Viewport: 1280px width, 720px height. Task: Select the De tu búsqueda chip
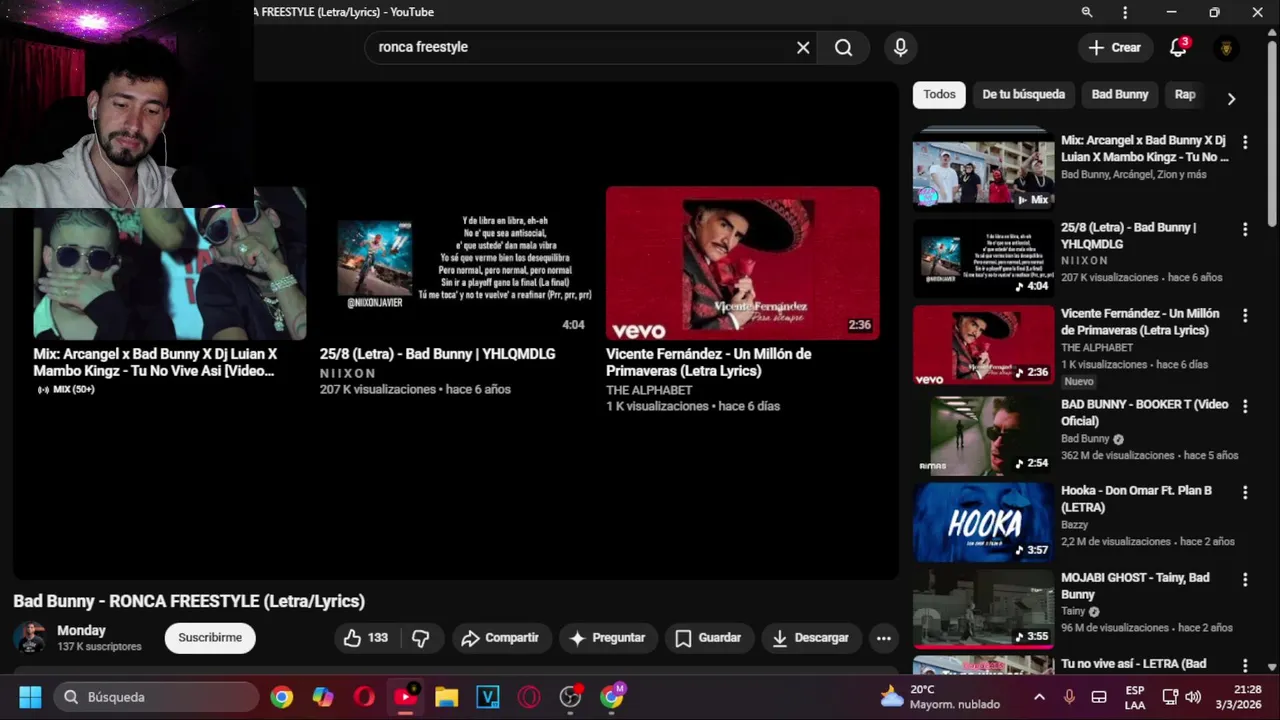(x=1023, y=94)
